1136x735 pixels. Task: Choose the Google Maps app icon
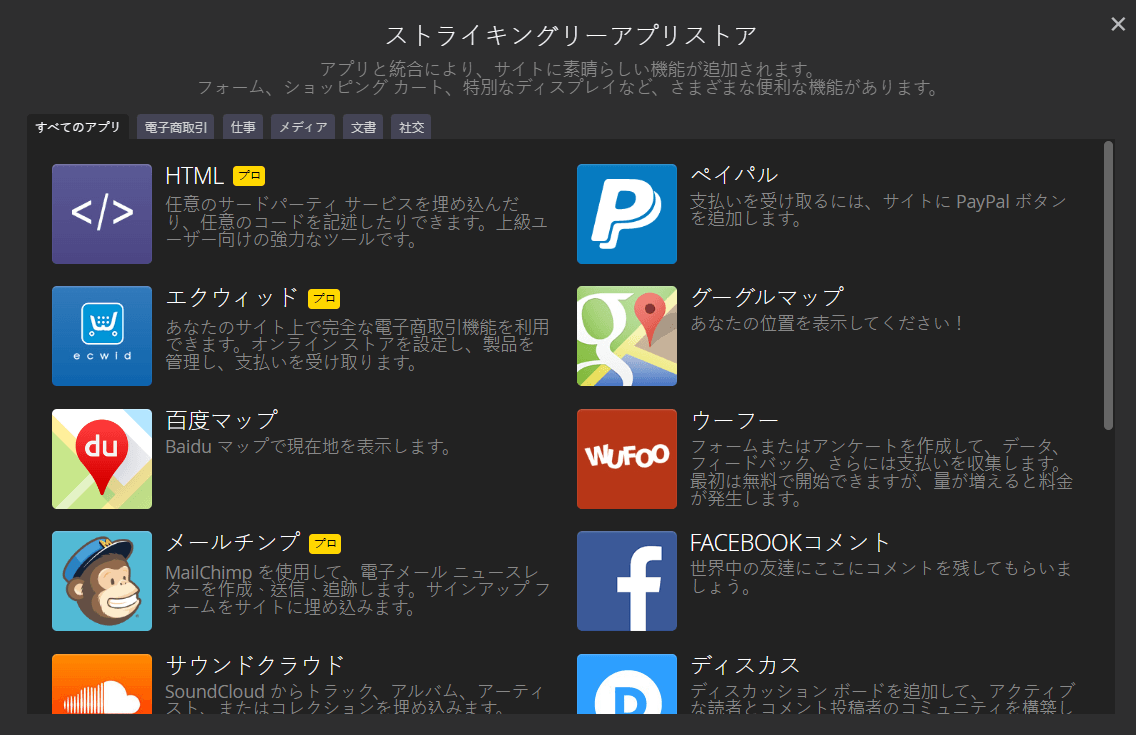(627, 336)
